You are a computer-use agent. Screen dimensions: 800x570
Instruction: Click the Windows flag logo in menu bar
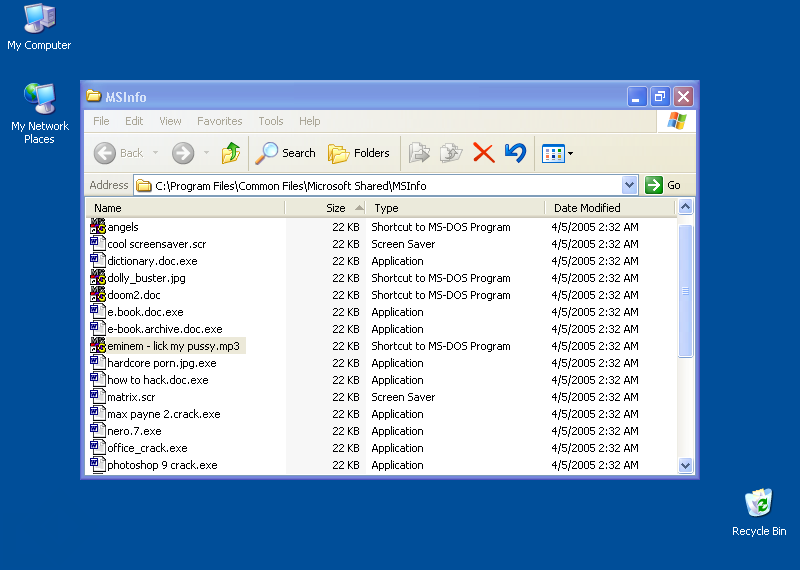click(x=677, y=121)
